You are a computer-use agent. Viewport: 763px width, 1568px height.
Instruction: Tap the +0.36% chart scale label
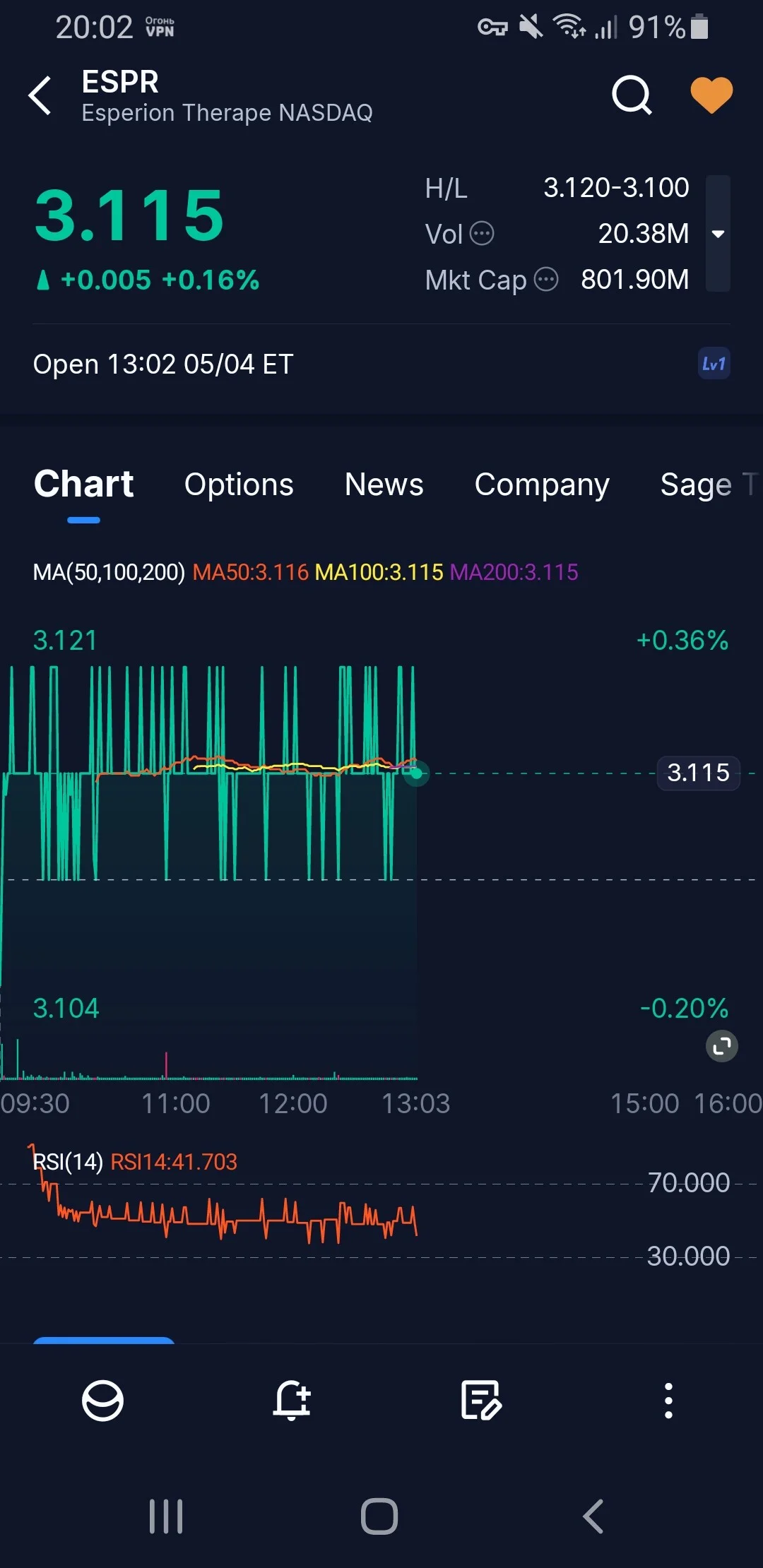682,640
